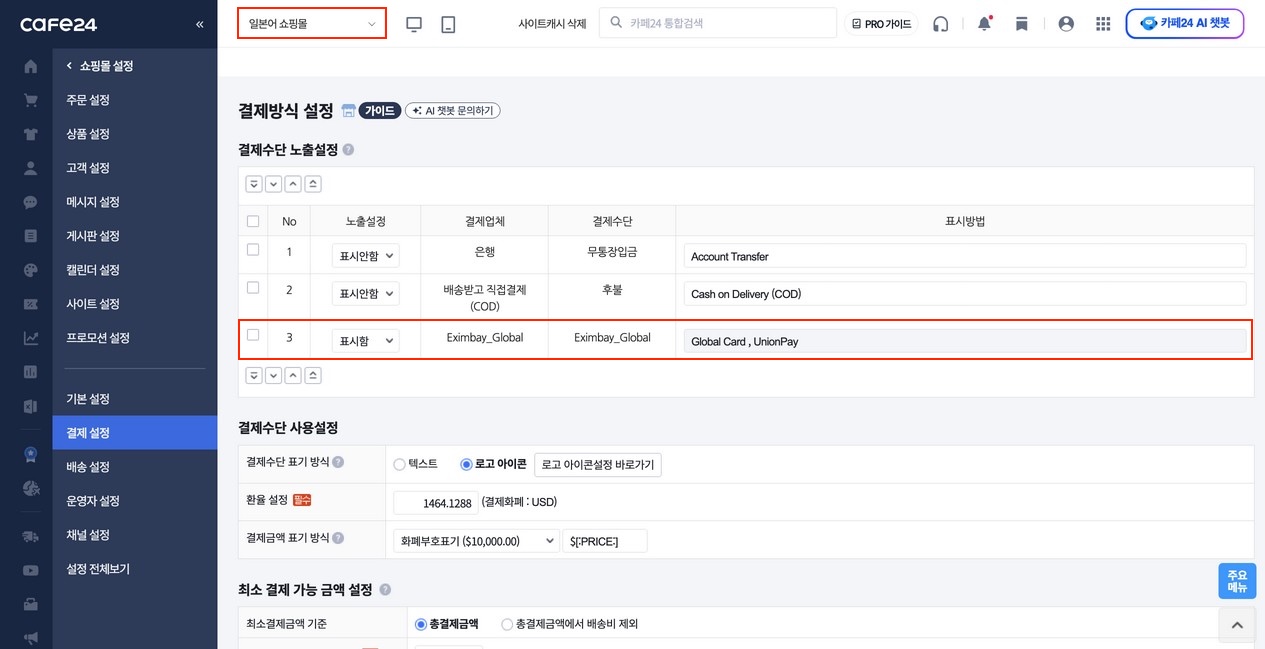The image size is (1265, 649).
Task: Open the notification bell icon
Action: click(x=984, y=24)
